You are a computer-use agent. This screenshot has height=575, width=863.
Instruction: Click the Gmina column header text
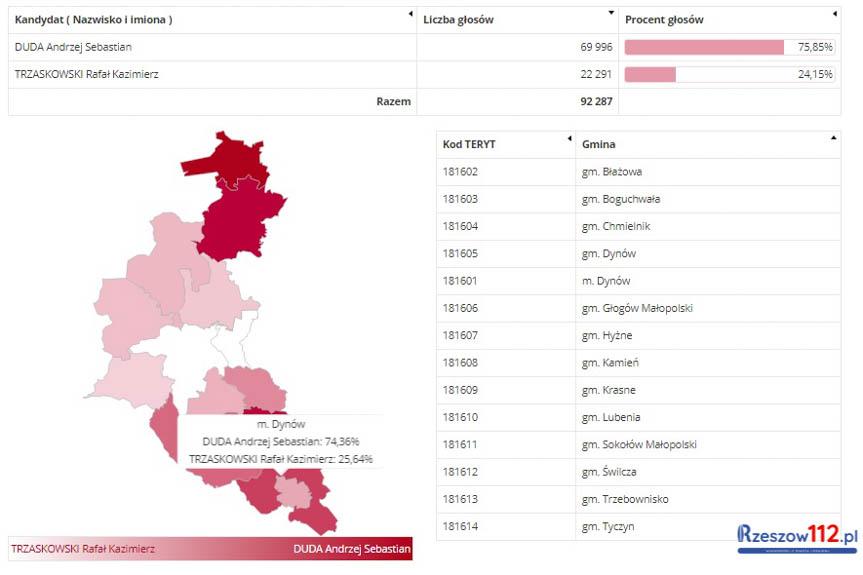(x=599, y=144)
